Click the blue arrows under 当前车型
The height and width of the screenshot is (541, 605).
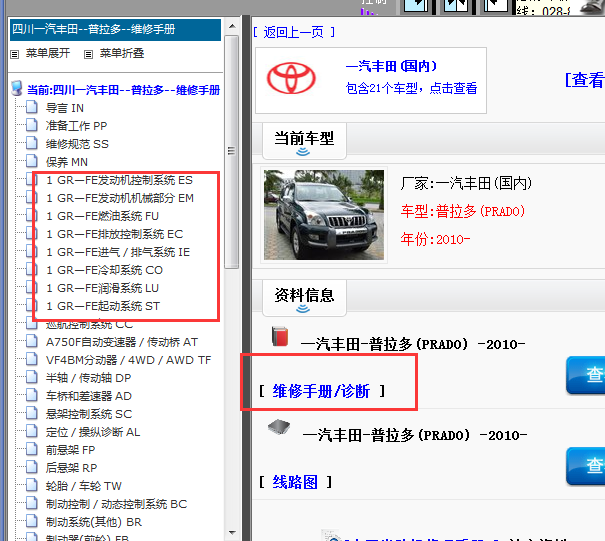tap(303, 152)
